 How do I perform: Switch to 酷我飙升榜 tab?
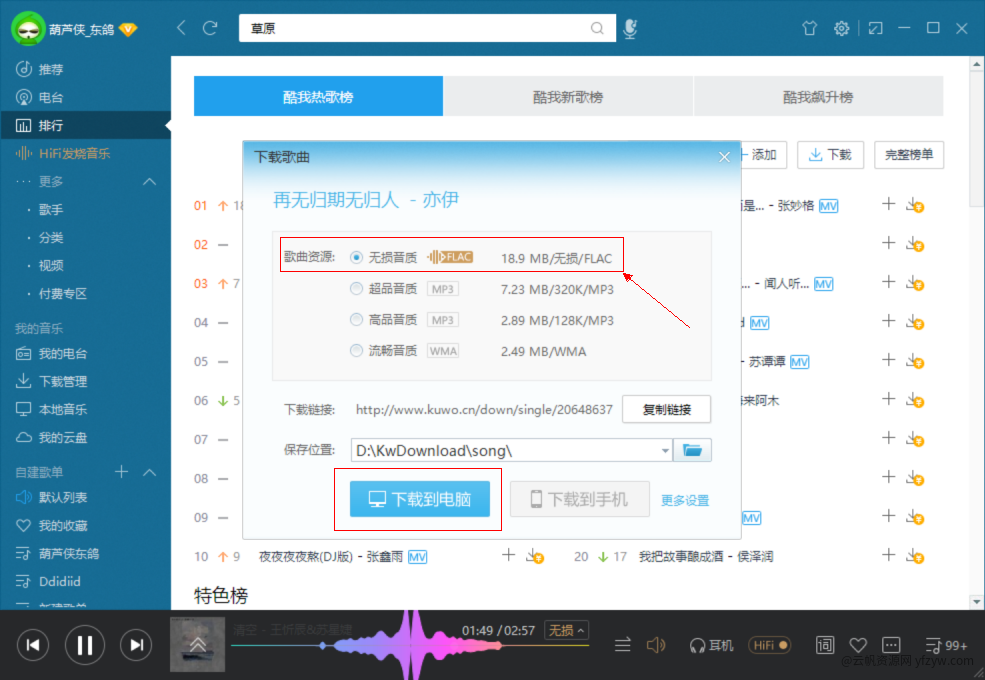coord(818,97)
